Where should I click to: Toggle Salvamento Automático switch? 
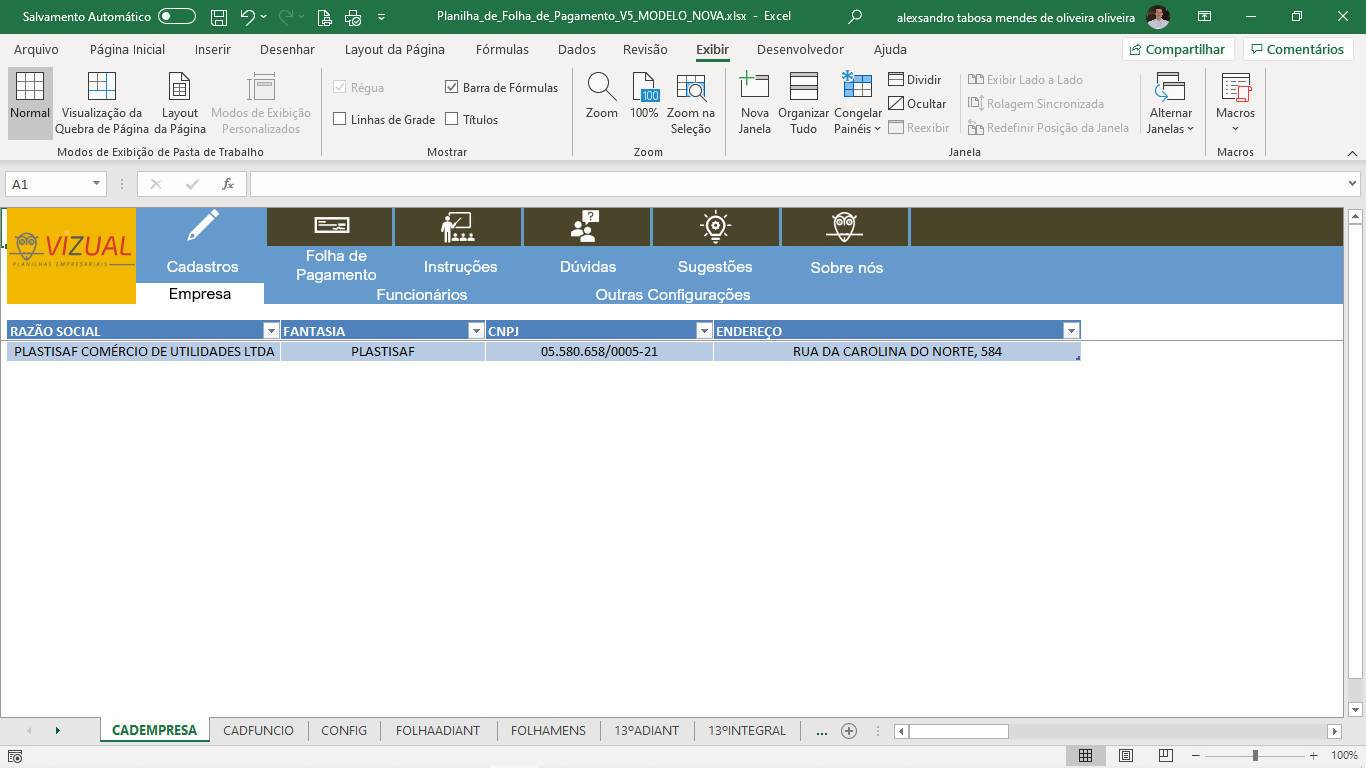tap(177, 17)
